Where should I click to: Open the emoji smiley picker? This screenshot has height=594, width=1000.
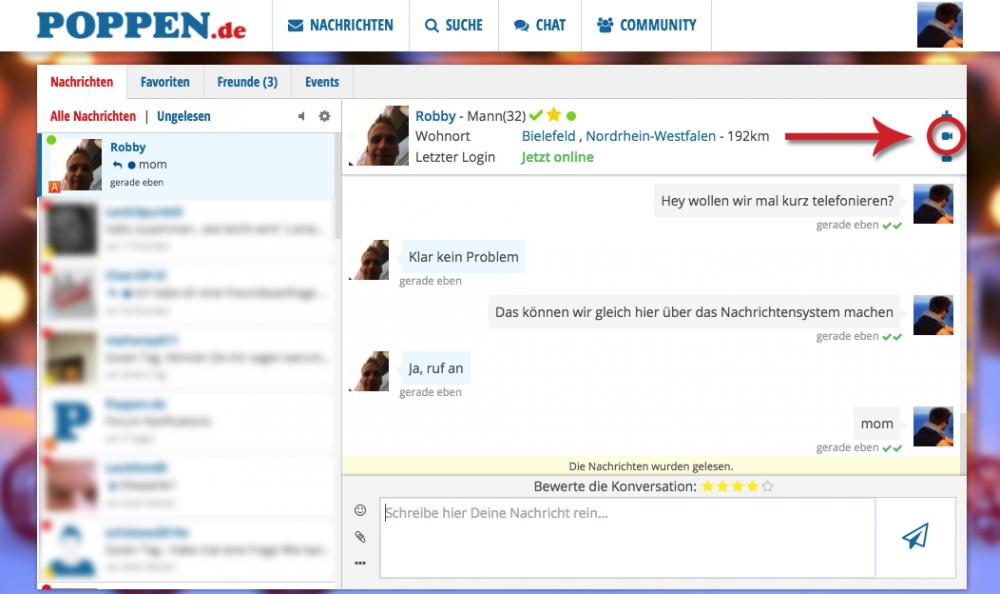click(x=360, y=511)
